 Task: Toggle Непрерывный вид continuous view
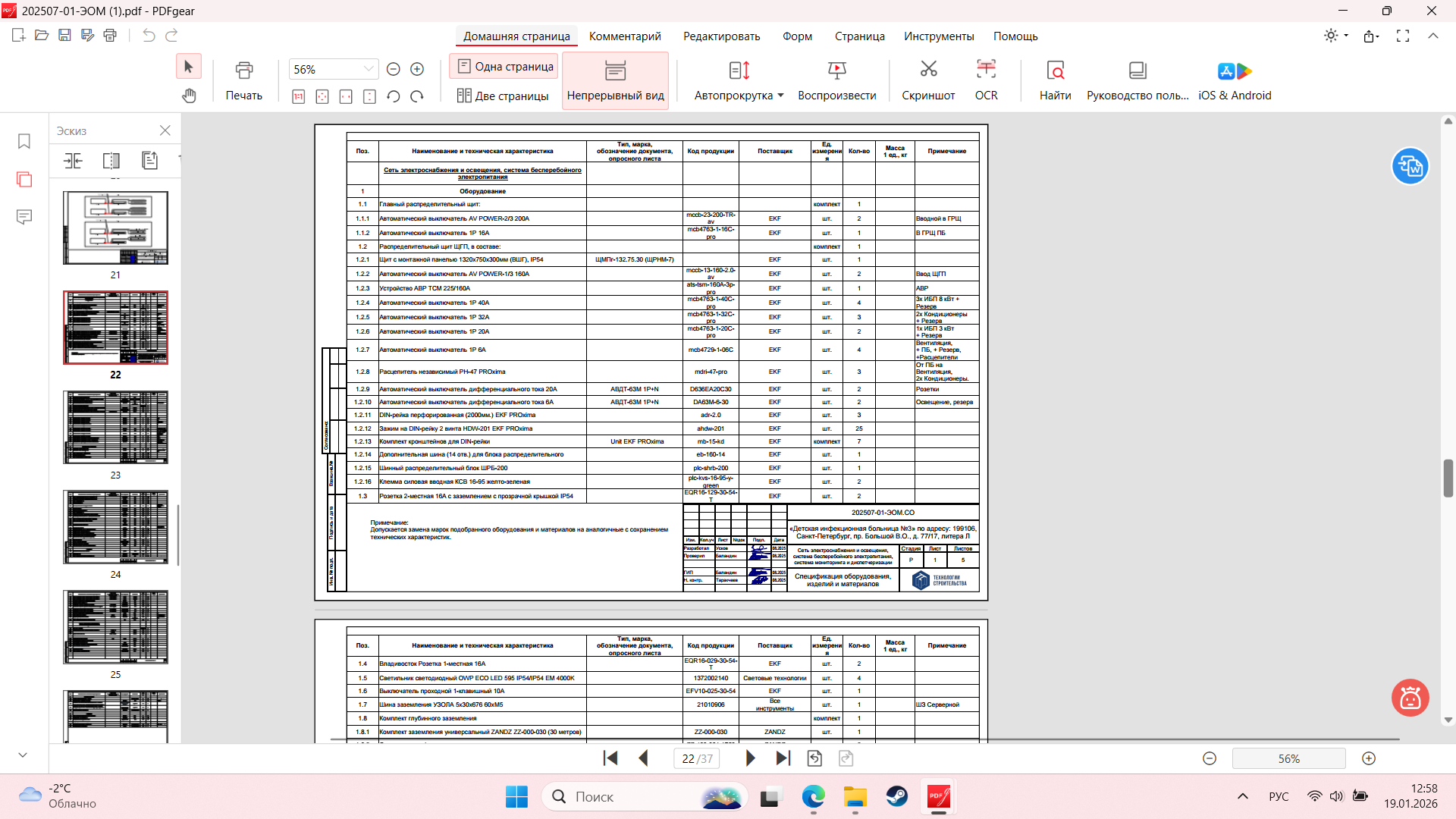[x=615, y=81]
